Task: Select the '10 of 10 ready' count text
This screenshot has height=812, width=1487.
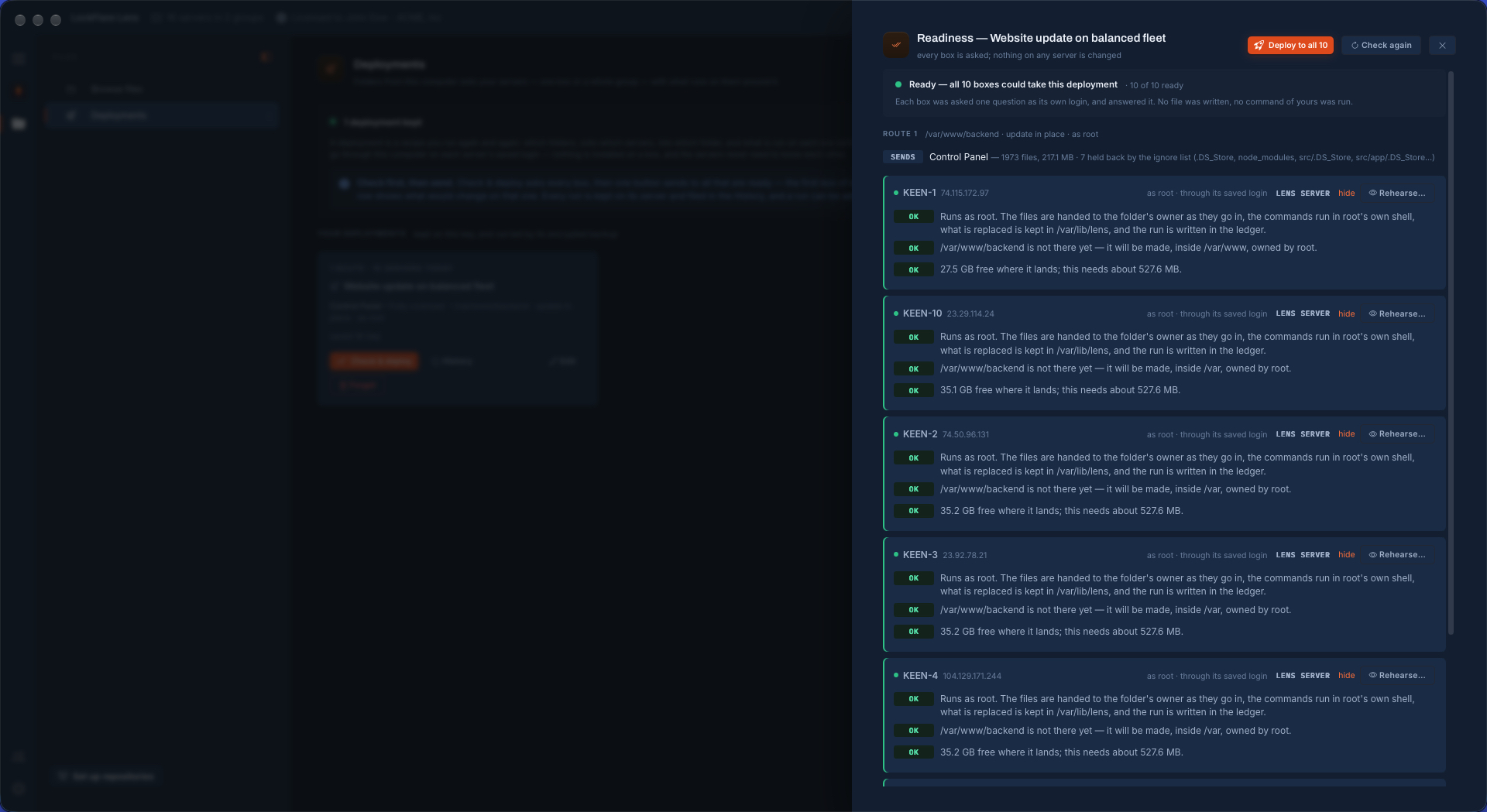Action: point(1156,85)
